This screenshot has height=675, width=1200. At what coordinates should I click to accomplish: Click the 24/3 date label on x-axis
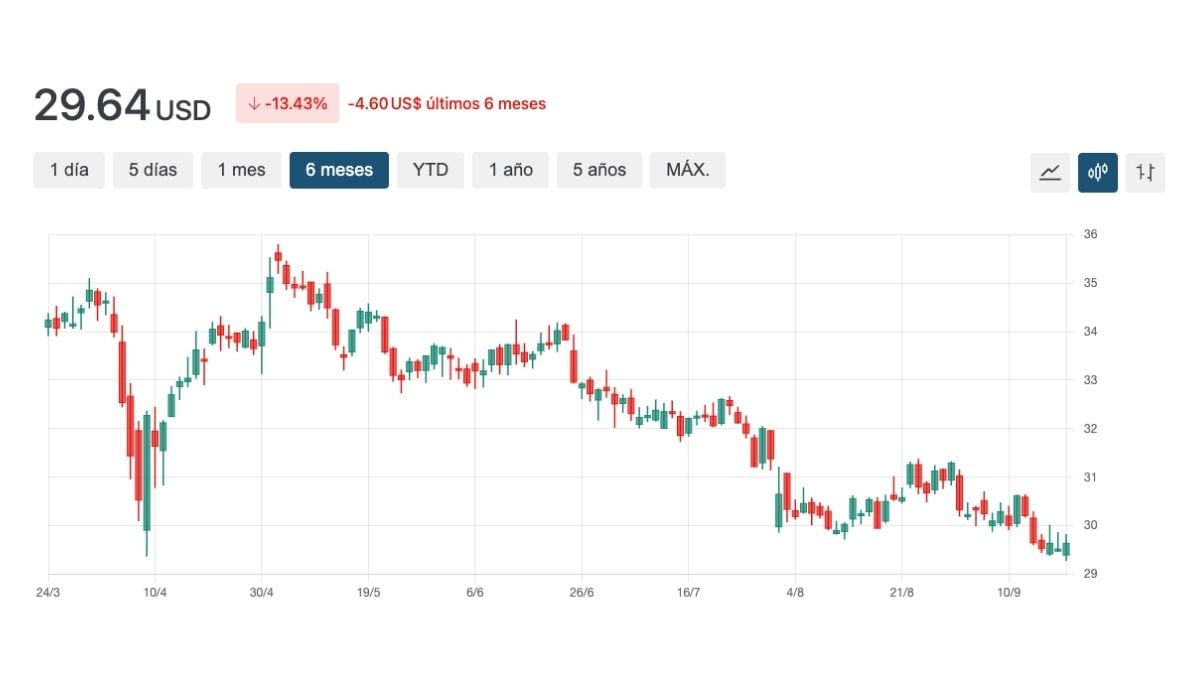[47, 592]
